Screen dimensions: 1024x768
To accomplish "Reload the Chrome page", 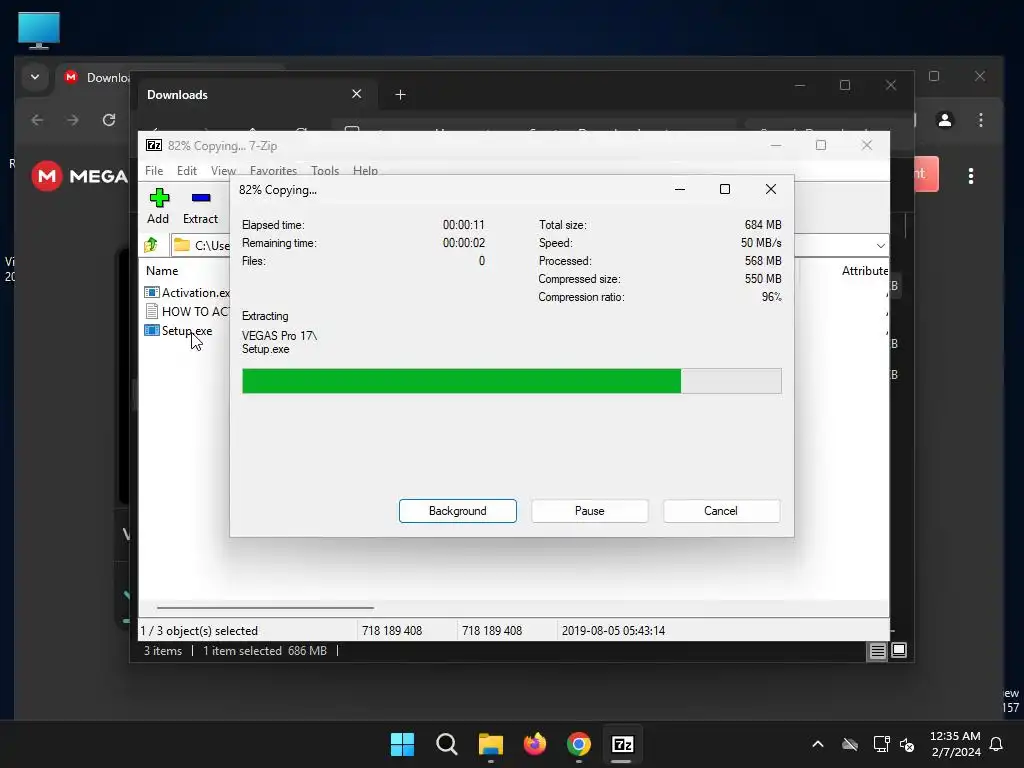I will (109, 120).
